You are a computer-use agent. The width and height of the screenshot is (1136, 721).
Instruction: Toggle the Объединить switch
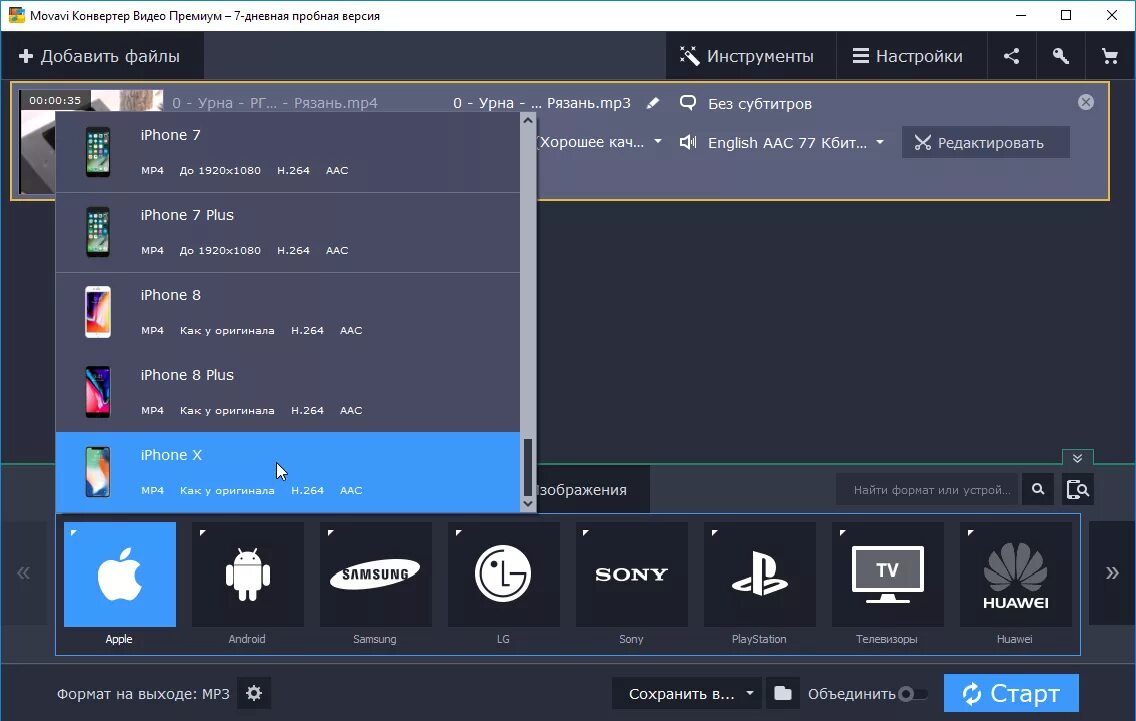coord(912,693)
